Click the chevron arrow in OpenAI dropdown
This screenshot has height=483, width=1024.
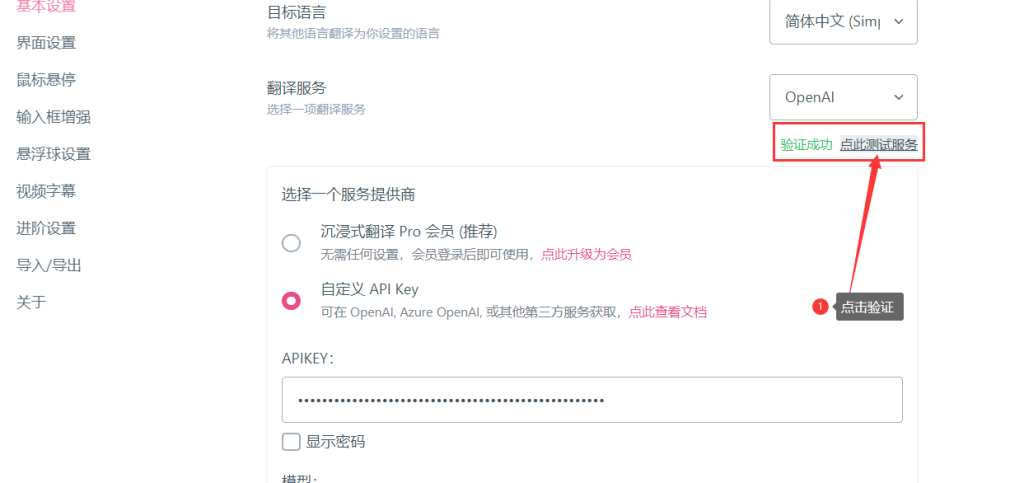899,97
